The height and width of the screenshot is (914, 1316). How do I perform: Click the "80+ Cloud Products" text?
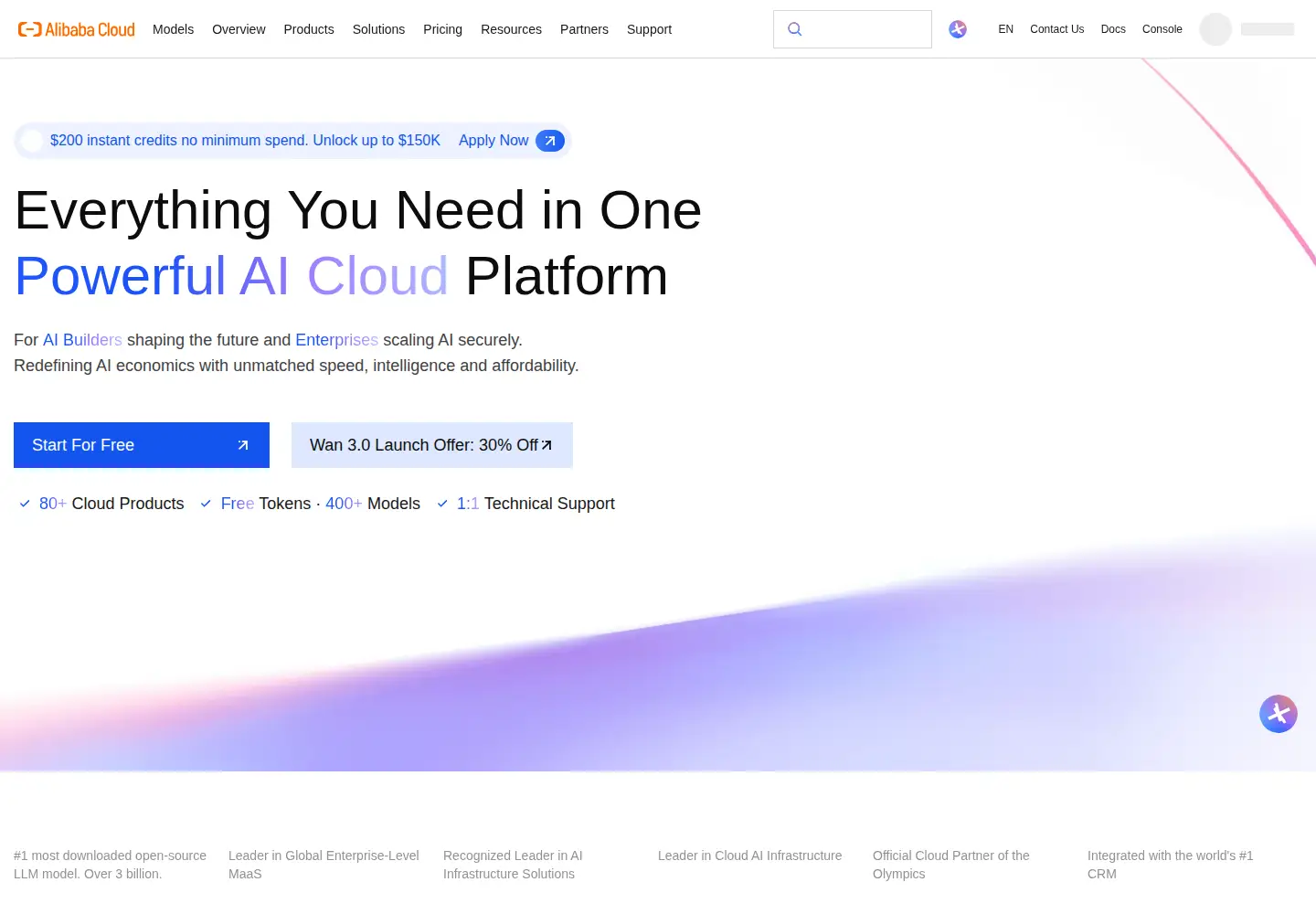pos(111,504)
